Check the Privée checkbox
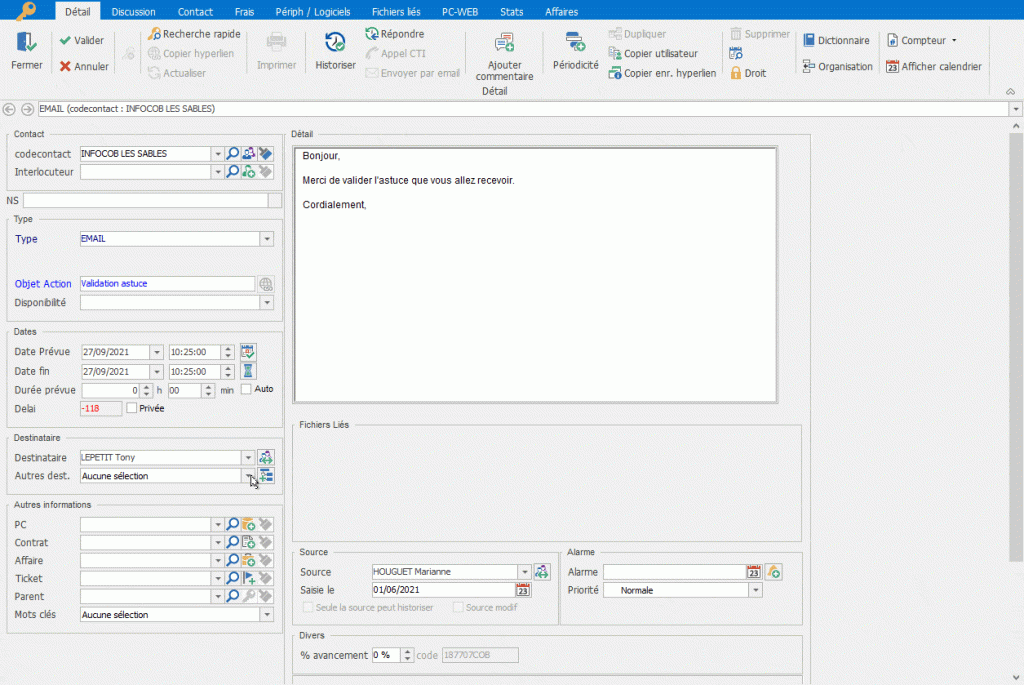The image size is (1024, 685). click(132, 408)
